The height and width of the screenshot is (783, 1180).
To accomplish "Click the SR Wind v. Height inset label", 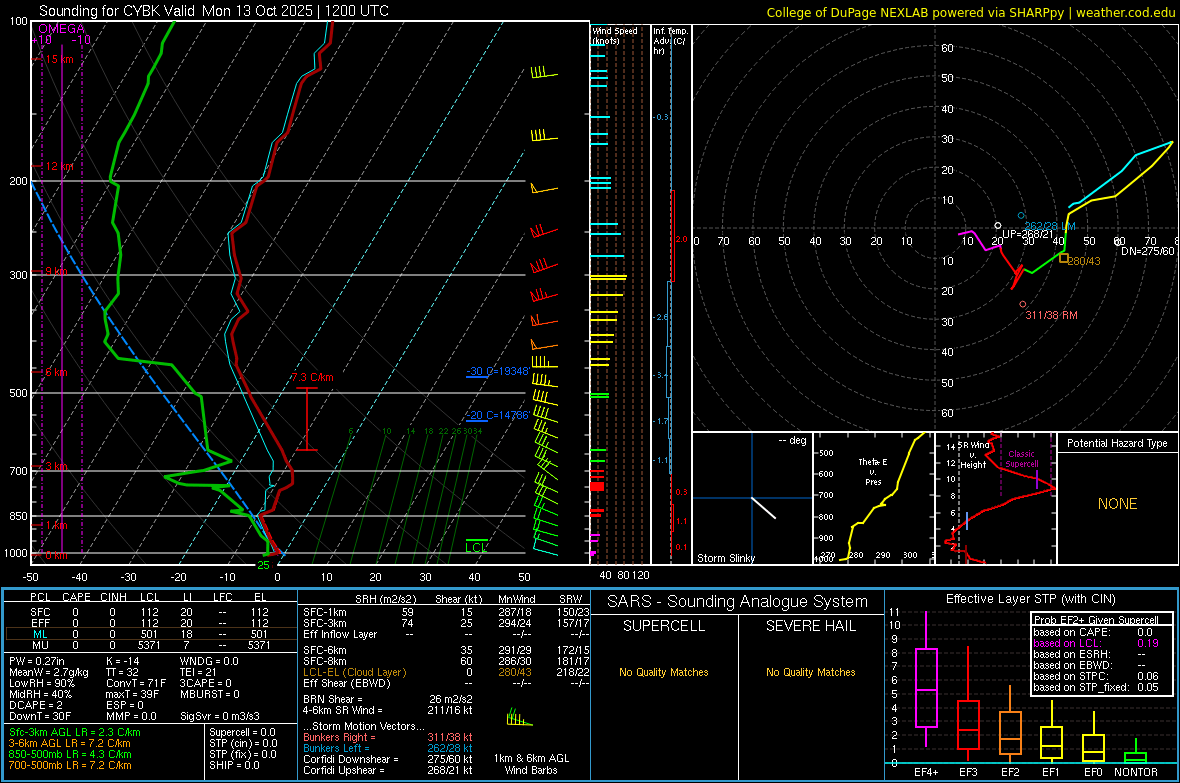I will pos(973,455).
